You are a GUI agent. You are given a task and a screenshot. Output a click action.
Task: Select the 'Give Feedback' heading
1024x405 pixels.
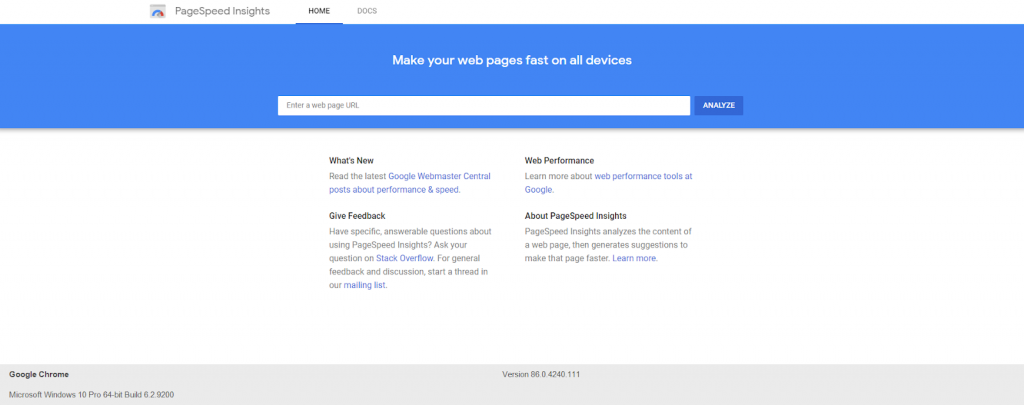pyautogui.click(x=357, y=216)
